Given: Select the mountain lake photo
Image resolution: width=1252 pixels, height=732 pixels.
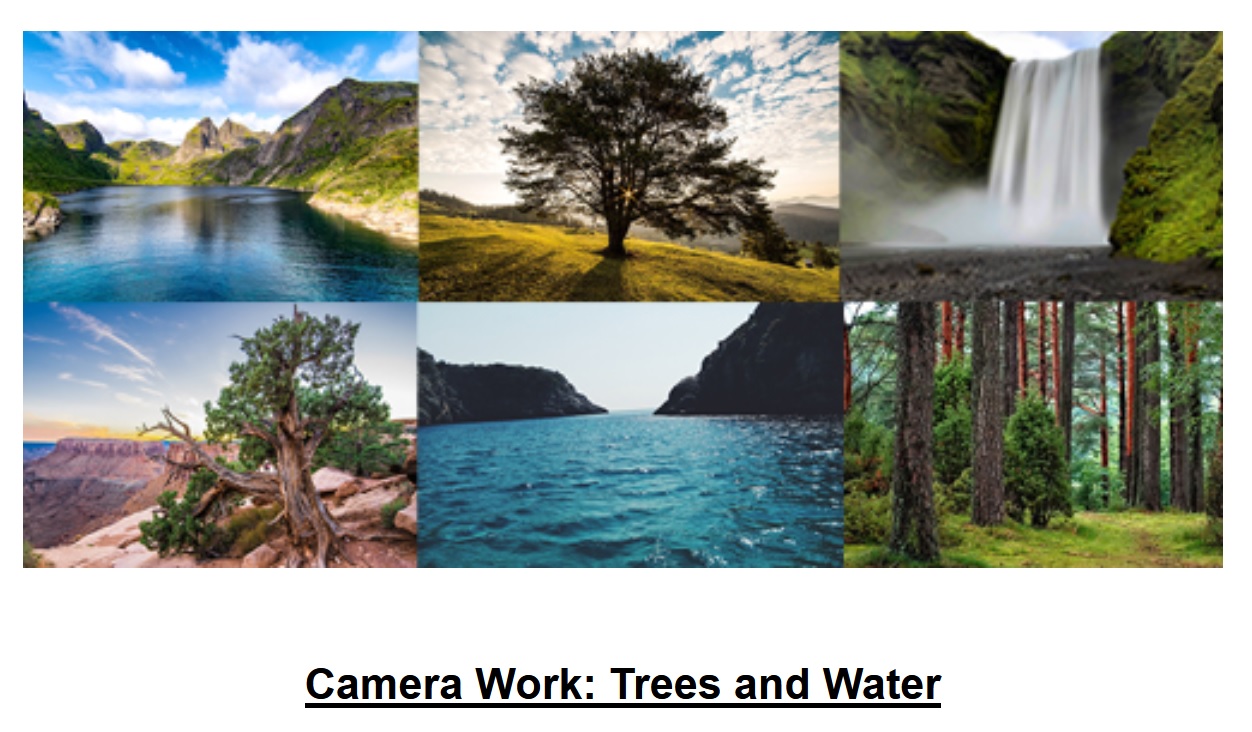Looking at the screenshot, I should pos(220,166).
